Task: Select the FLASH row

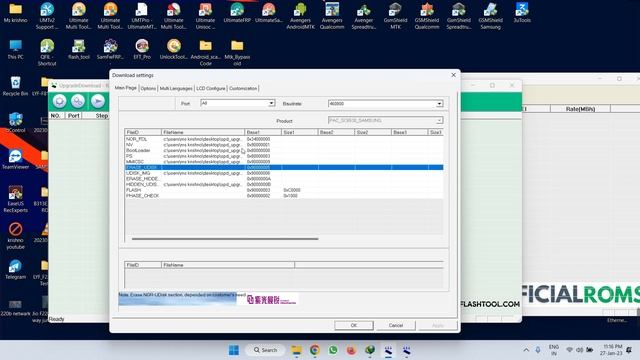Action: pos(284,190)
